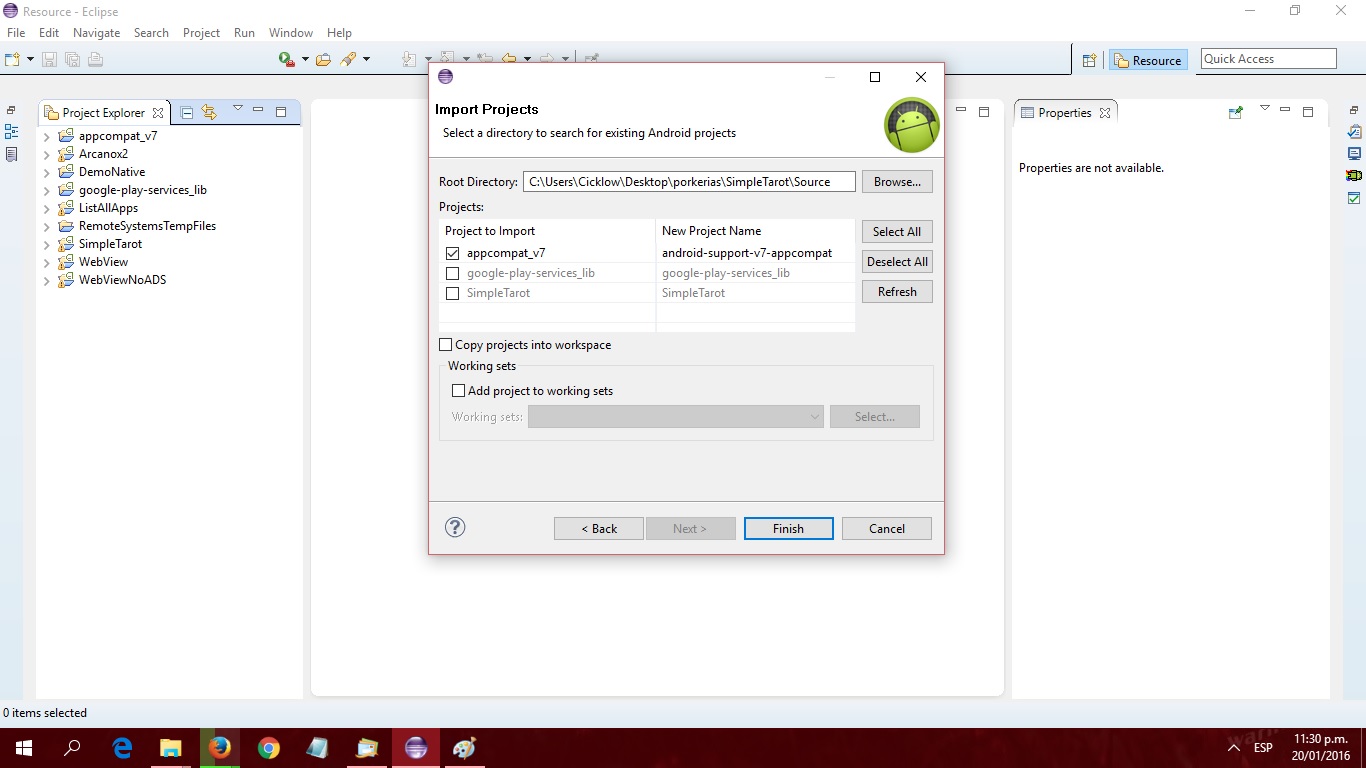Open the Edit menu

pos(49,33)
